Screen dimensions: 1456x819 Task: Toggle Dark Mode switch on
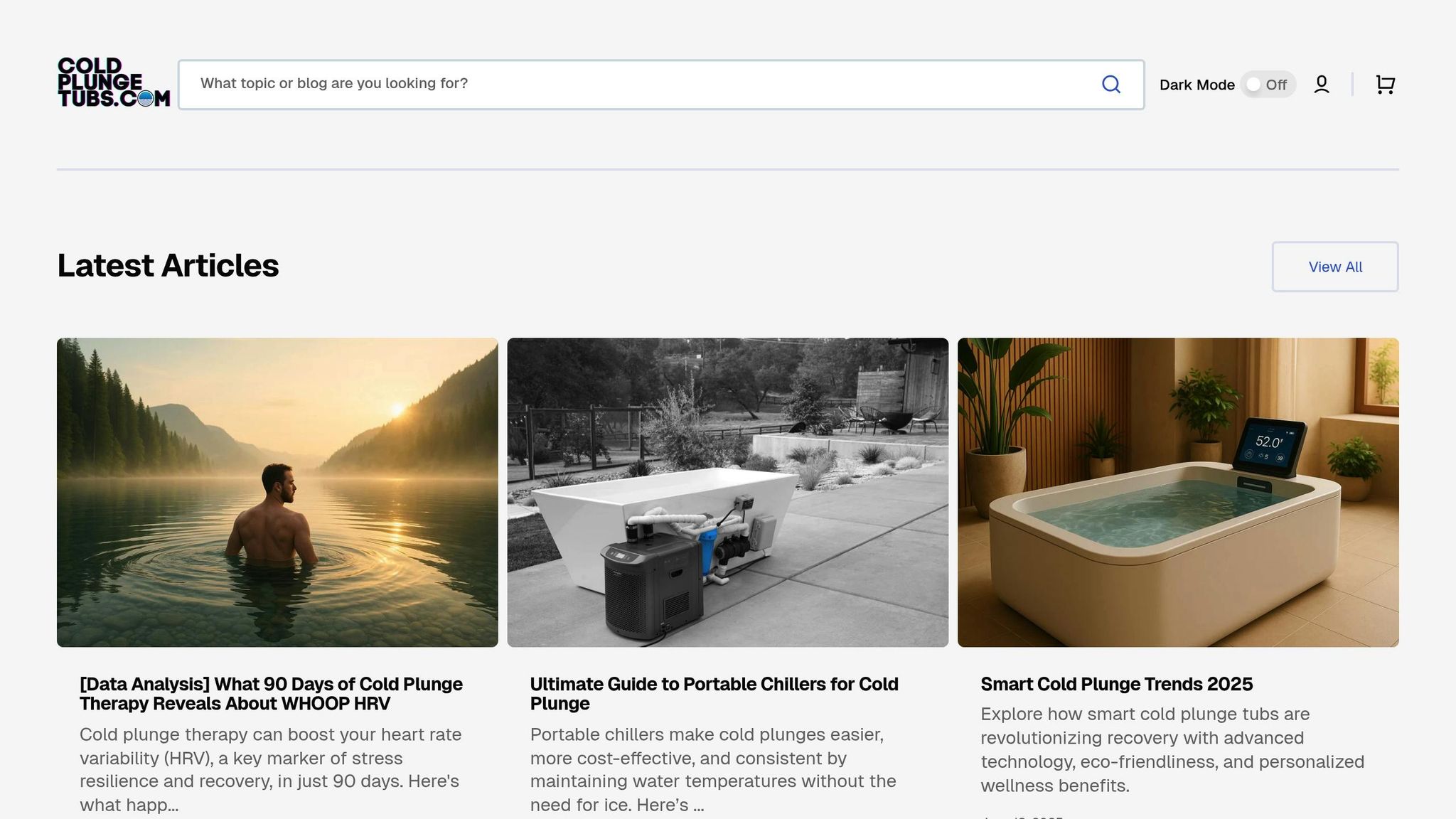coord(1267,85)
